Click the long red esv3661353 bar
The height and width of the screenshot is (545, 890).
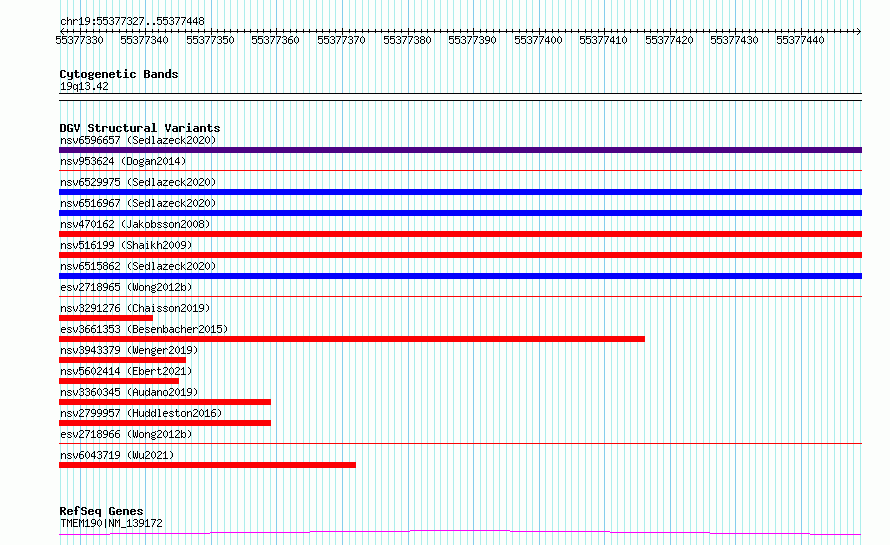pos(352,339)
